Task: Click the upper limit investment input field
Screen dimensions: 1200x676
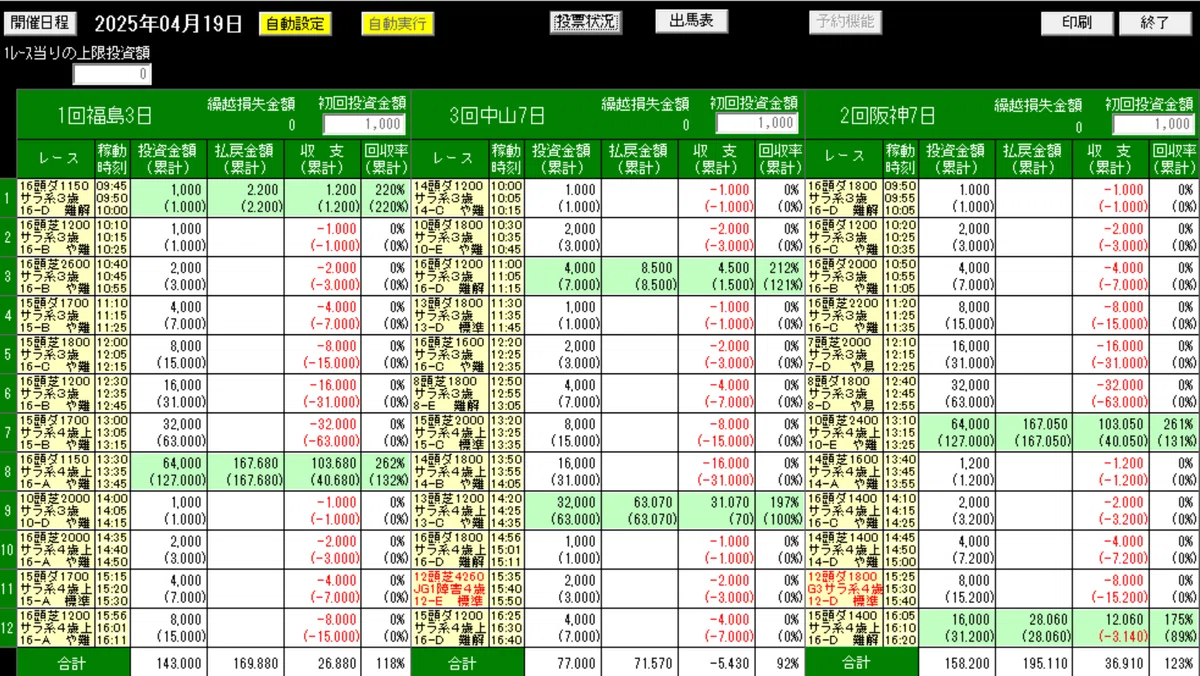Action: tap(112, 74)
